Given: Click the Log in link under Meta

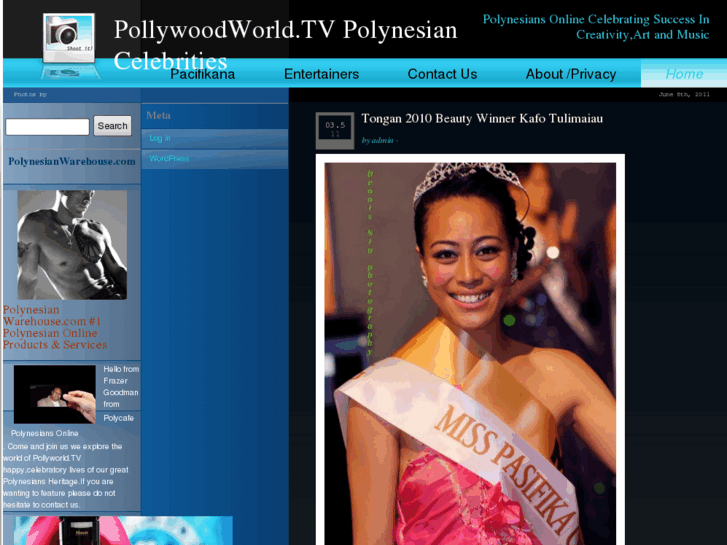Looking at the screenshot, I should click(160, 138).
